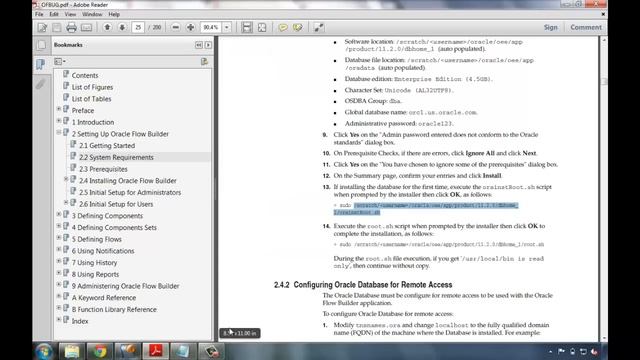The height and width of the screenshot is (360, 640).
Task: Click the email envelope toolbar icon
Action: coord(86,27)
